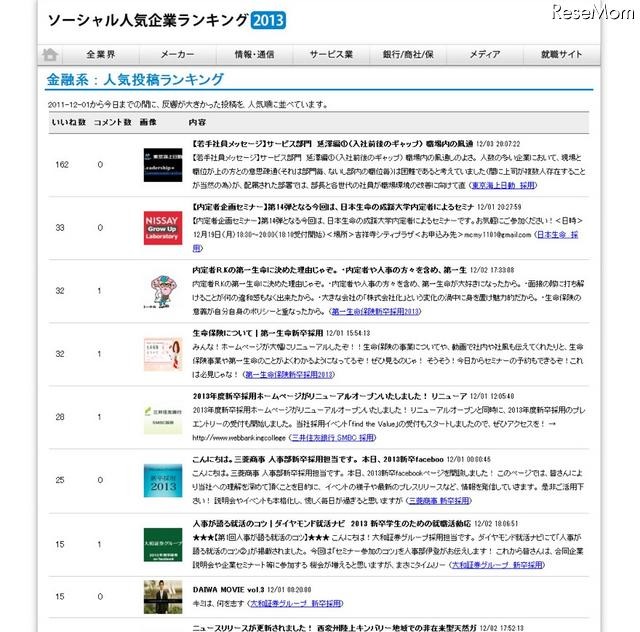This screenshot has width=640, height=632.
Task: Click the 金融系：人気投稿ランキング heading
Action: click(135, 79)
